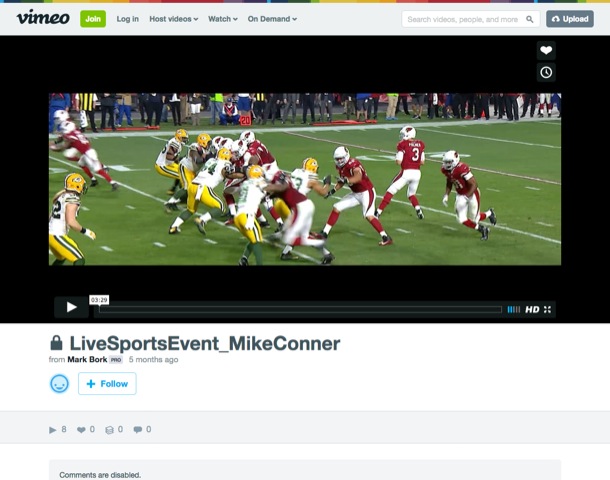Click the comments count bubble icon
Viewport: 610px width, 480px height.
[138, 430]
